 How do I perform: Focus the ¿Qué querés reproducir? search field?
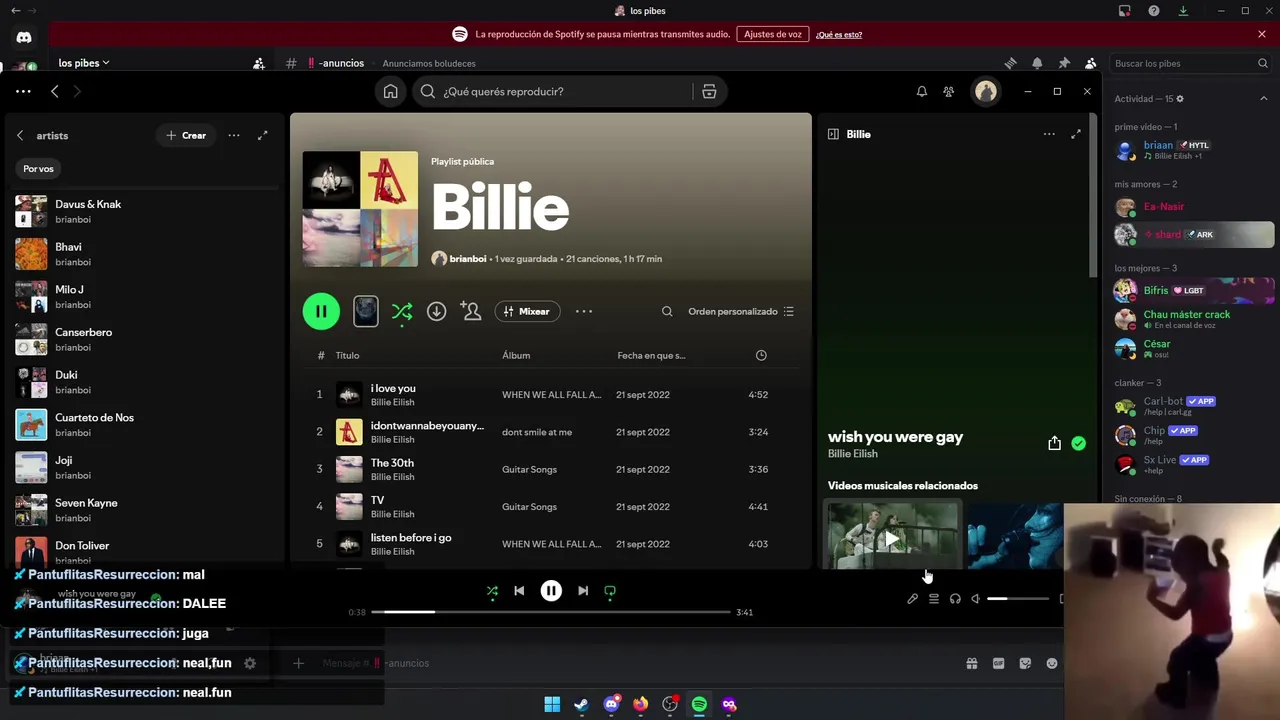pos(553,91)
